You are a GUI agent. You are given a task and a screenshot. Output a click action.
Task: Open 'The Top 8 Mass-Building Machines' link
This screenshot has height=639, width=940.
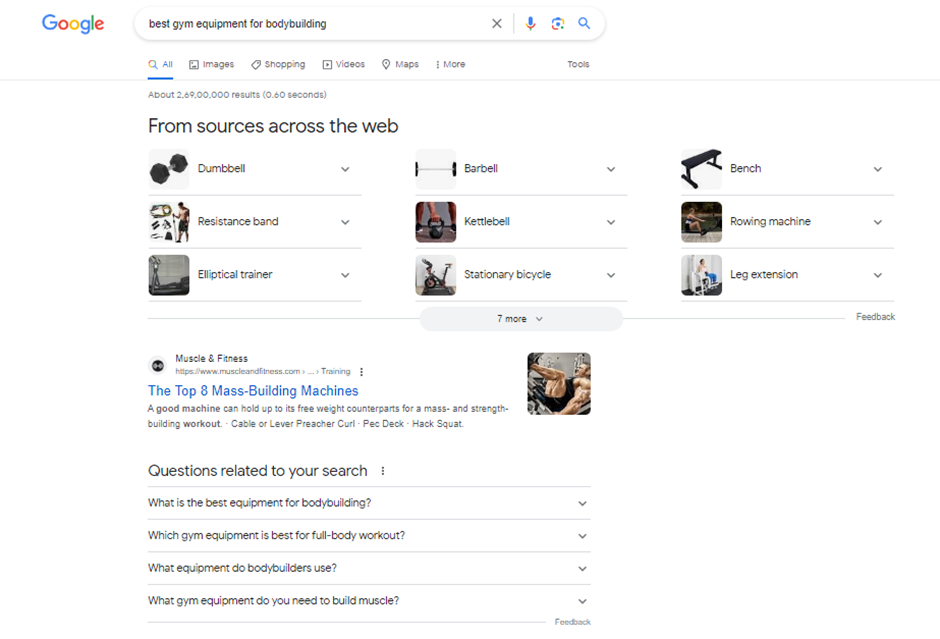tap(253, 391)
